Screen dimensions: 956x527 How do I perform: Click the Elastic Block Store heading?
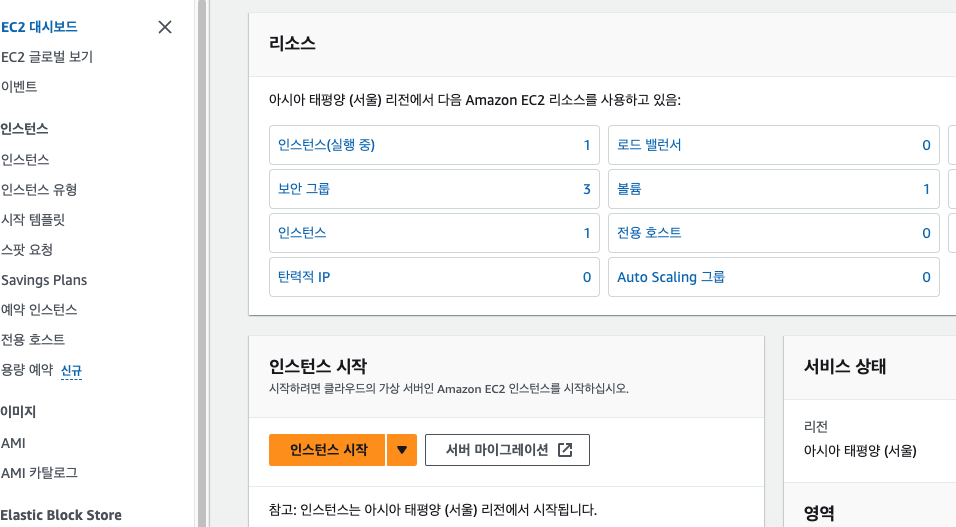pos(61,515)
